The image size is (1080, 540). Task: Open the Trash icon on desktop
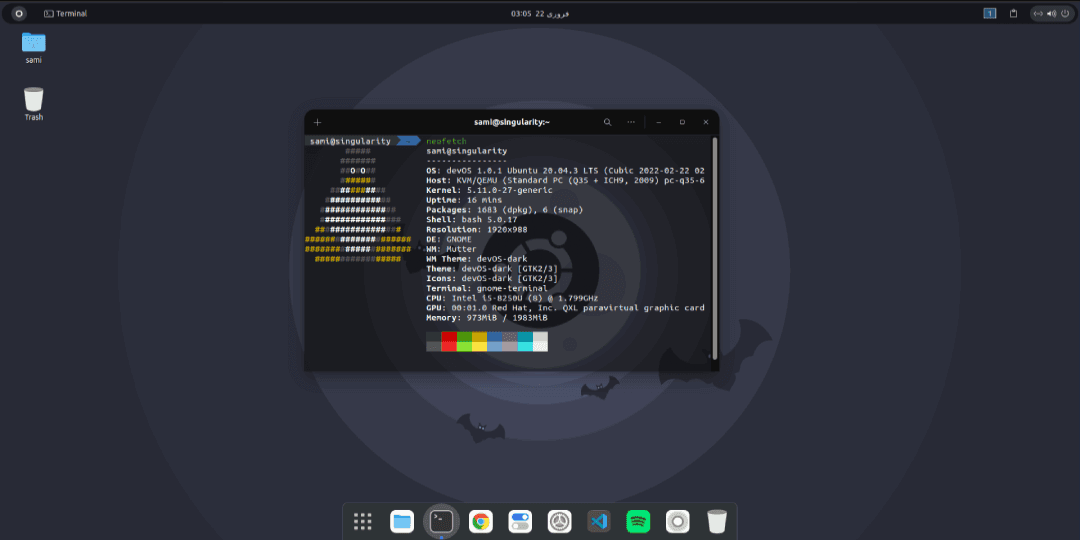34,99
